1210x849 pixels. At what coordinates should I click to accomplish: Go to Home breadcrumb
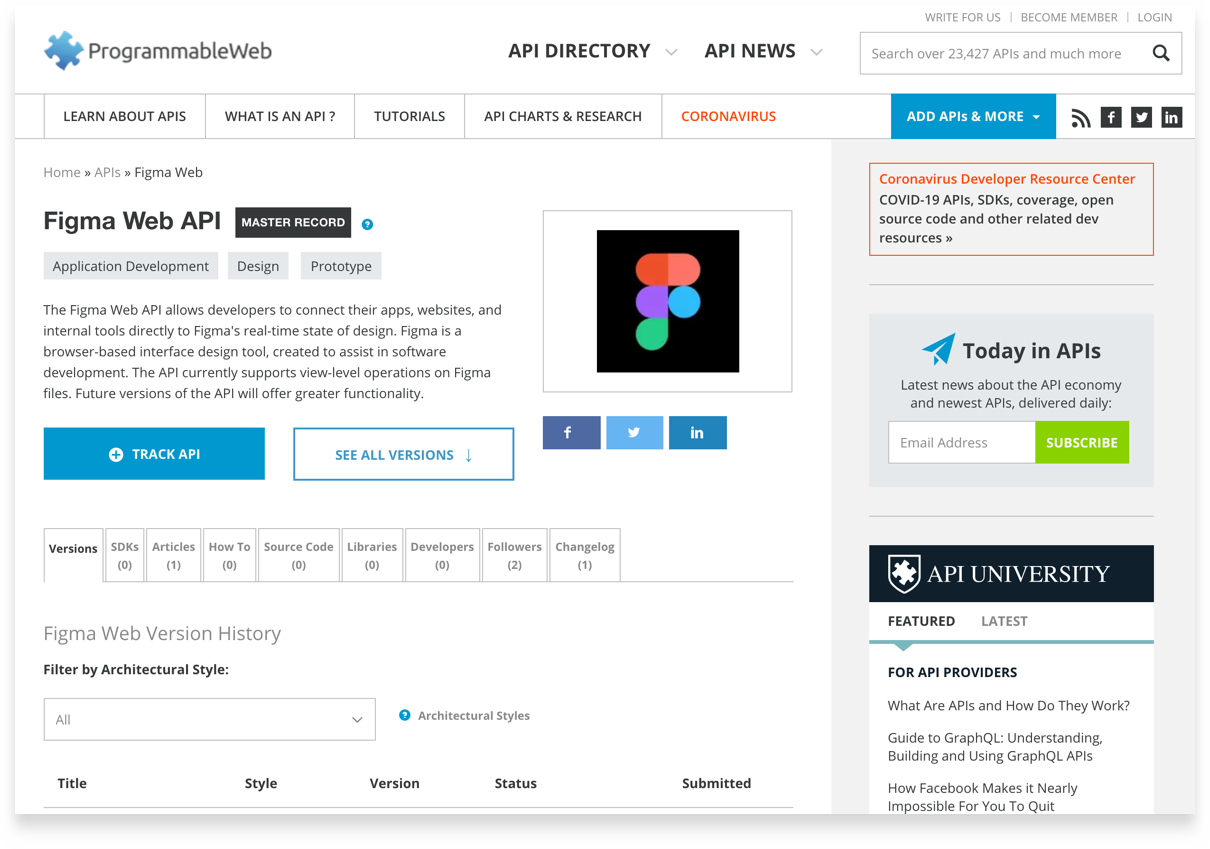pyautogui.click(x=62, y=172)
